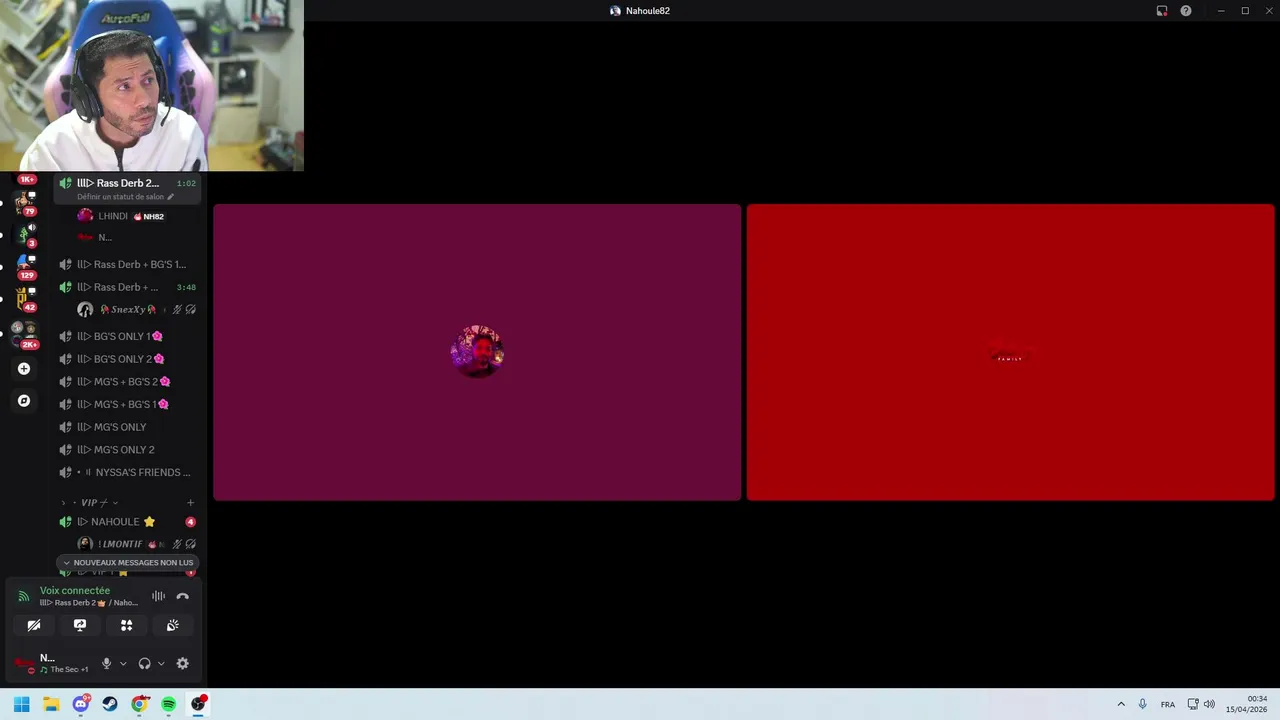Open the server with the 79 badge
1280x720 pixels.
click(24, 203)
